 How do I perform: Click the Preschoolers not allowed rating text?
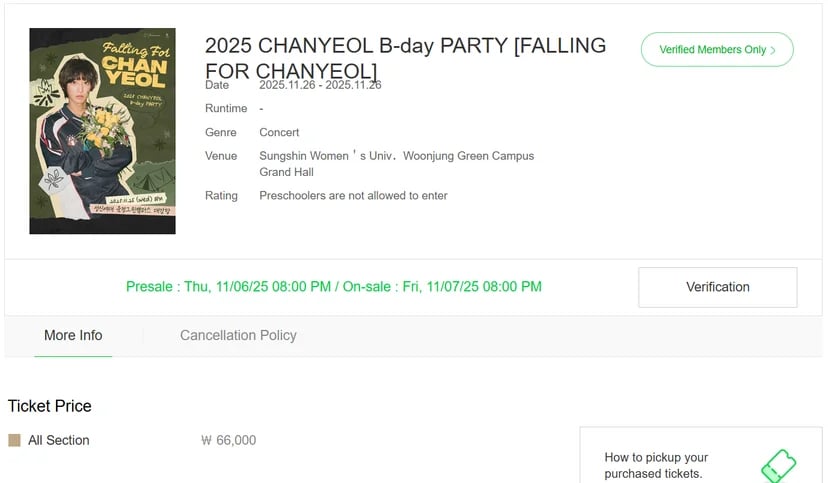coord(353,196)
